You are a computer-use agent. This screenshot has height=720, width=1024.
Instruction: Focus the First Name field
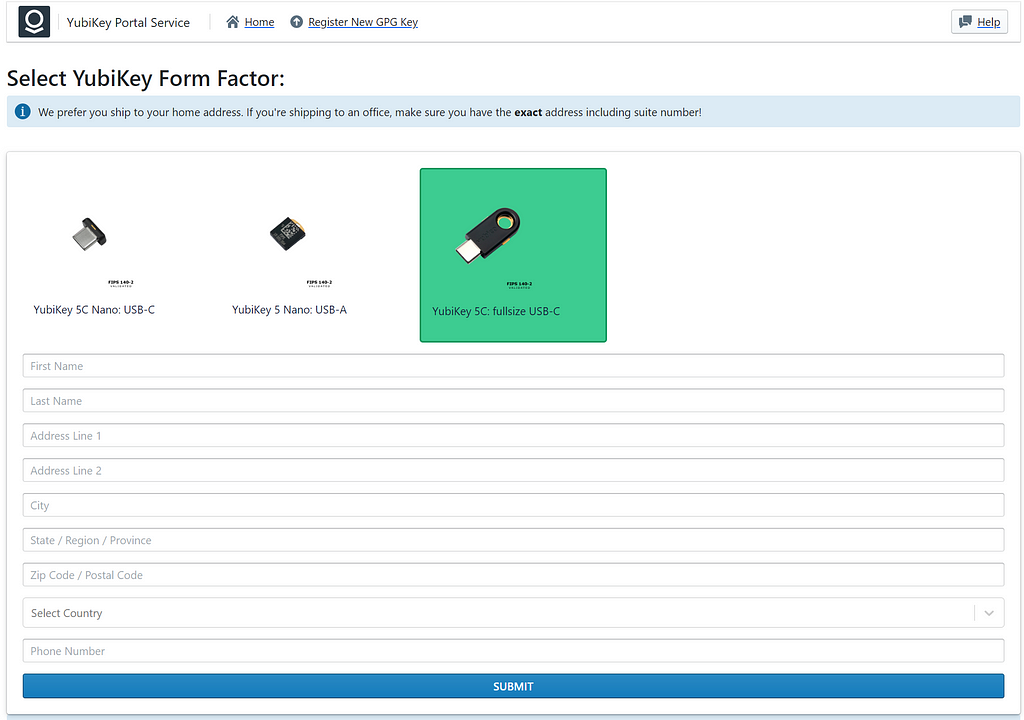point(513,366)
